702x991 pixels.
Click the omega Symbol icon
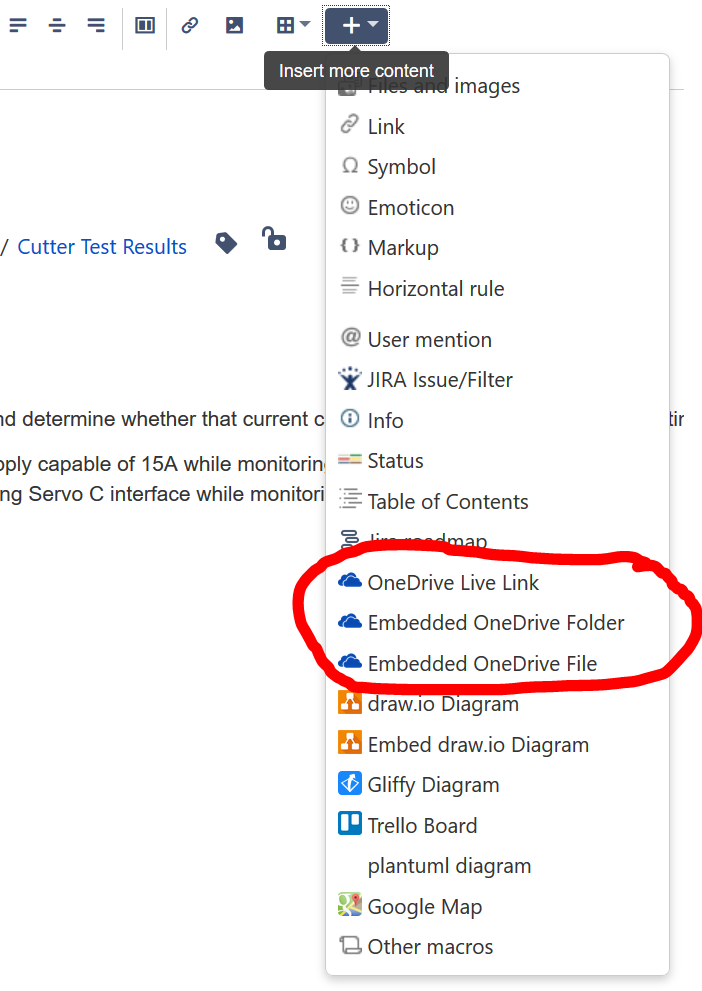[349, 166]
